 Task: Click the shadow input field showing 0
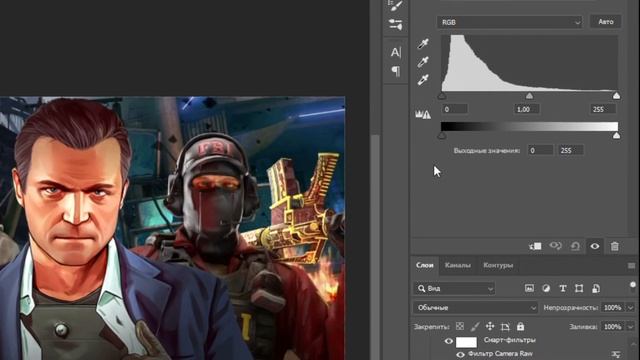click(x=455, y=109)
